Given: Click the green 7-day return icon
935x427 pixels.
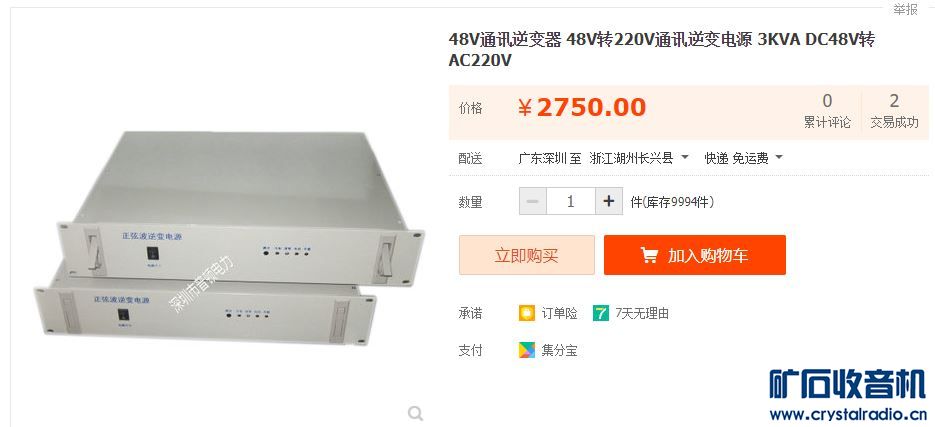Looking at the screenshot, I should (601, 313).
